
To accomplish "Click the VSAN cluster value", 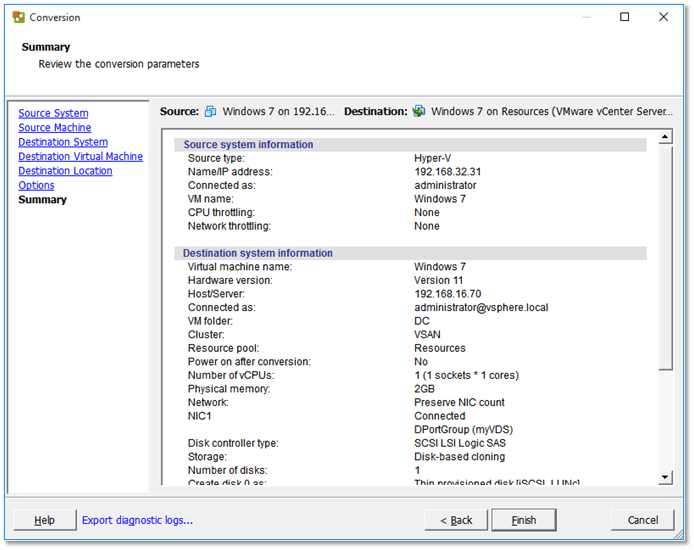I will [x=427, y=335].
